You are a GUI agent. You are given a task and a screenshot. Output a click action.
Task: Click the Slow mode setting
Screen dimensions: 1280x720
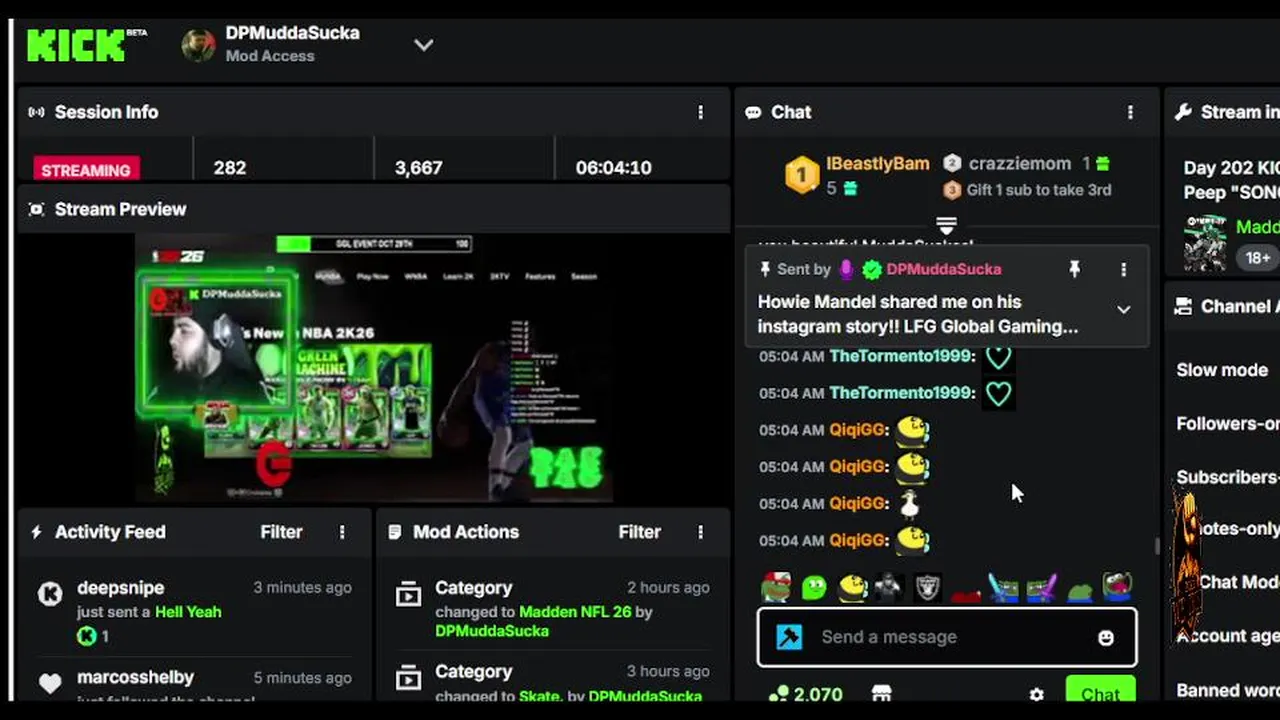click(1222, 370)
